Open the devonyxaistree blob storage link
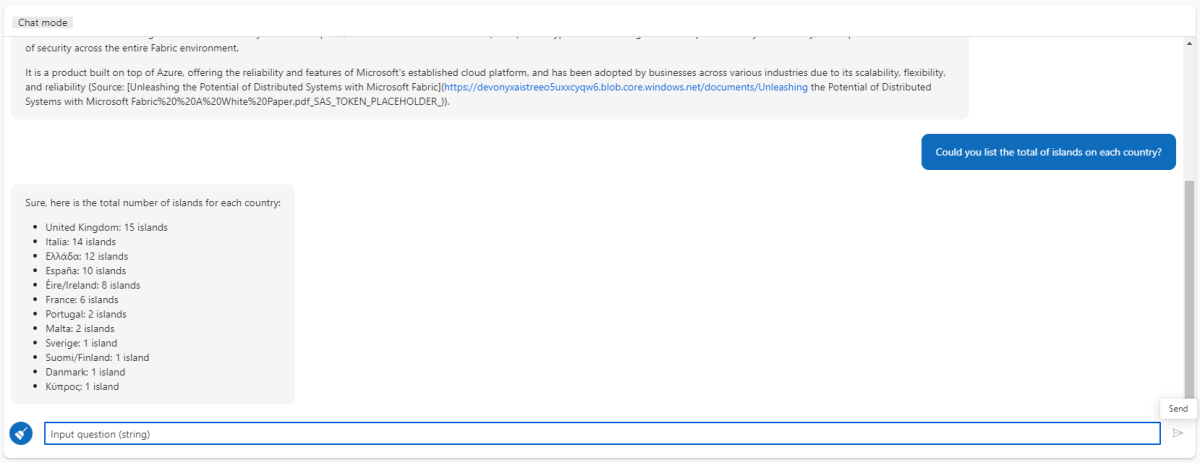 626,87
